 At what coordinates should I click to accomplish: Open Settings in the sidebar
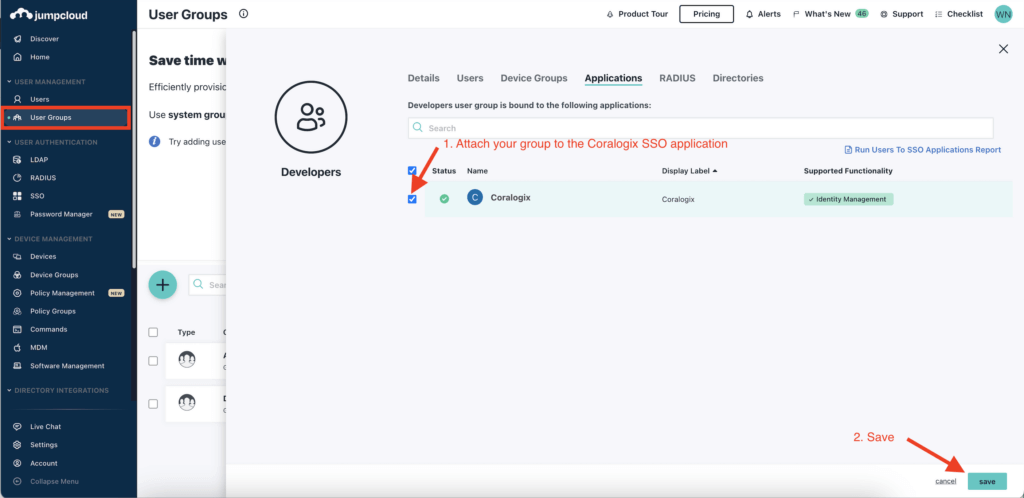(x=43, y=444)
